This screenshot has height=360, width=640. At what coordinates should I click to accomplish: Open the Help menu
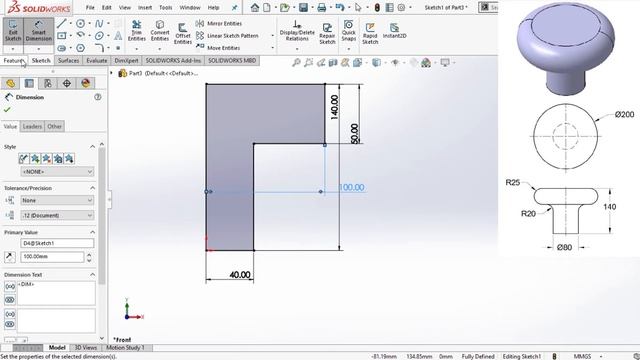click(x=213, y=7)
